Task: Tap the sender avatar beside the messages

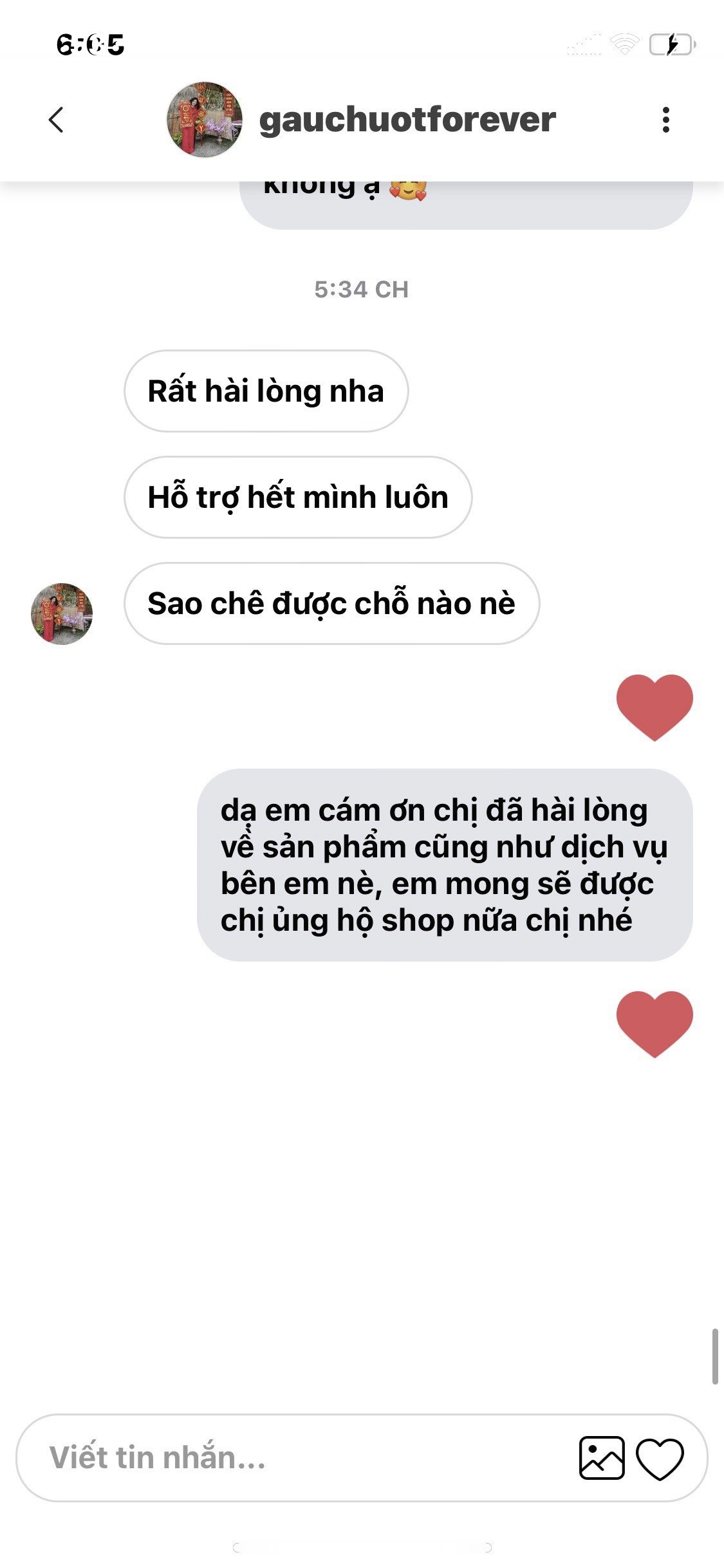Action: click(62, 613)
